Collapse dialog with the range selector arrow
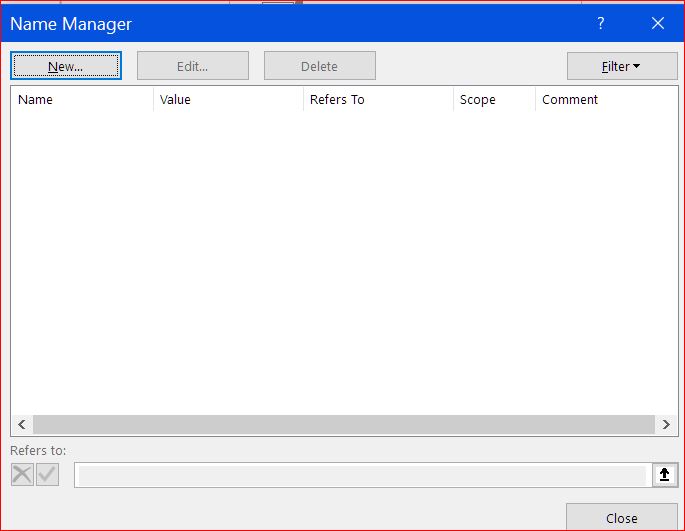The width and height of the screenshot is (685, 531). pos(665,475)
